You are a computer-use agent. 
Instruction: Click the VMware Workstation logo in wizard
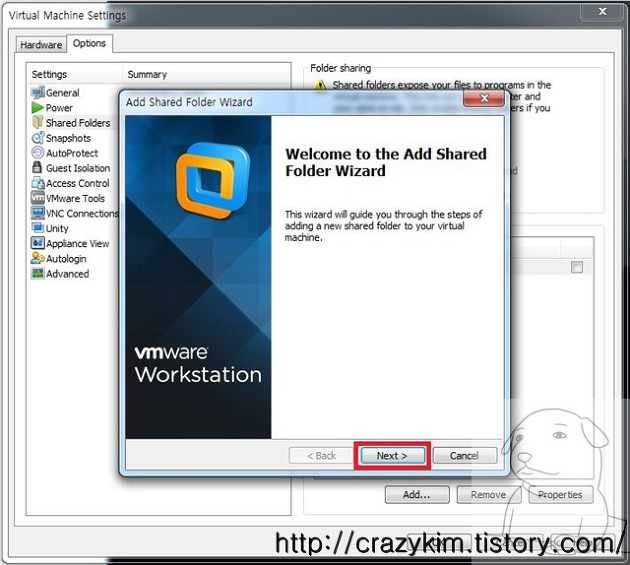[x=213, y=180]
